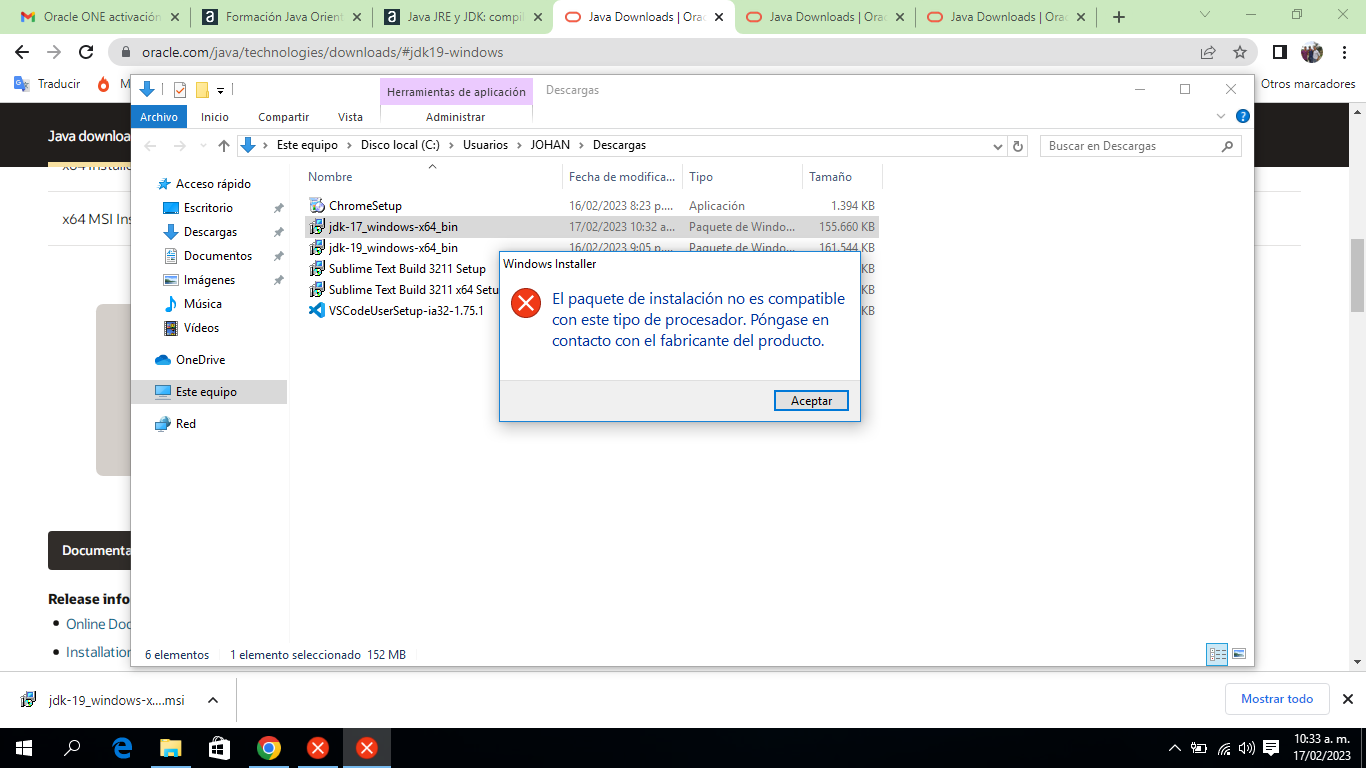The height and width of the screenshot is (768, 1366).
Task: Select Red in navigation pane
Action: click(185, 424)
